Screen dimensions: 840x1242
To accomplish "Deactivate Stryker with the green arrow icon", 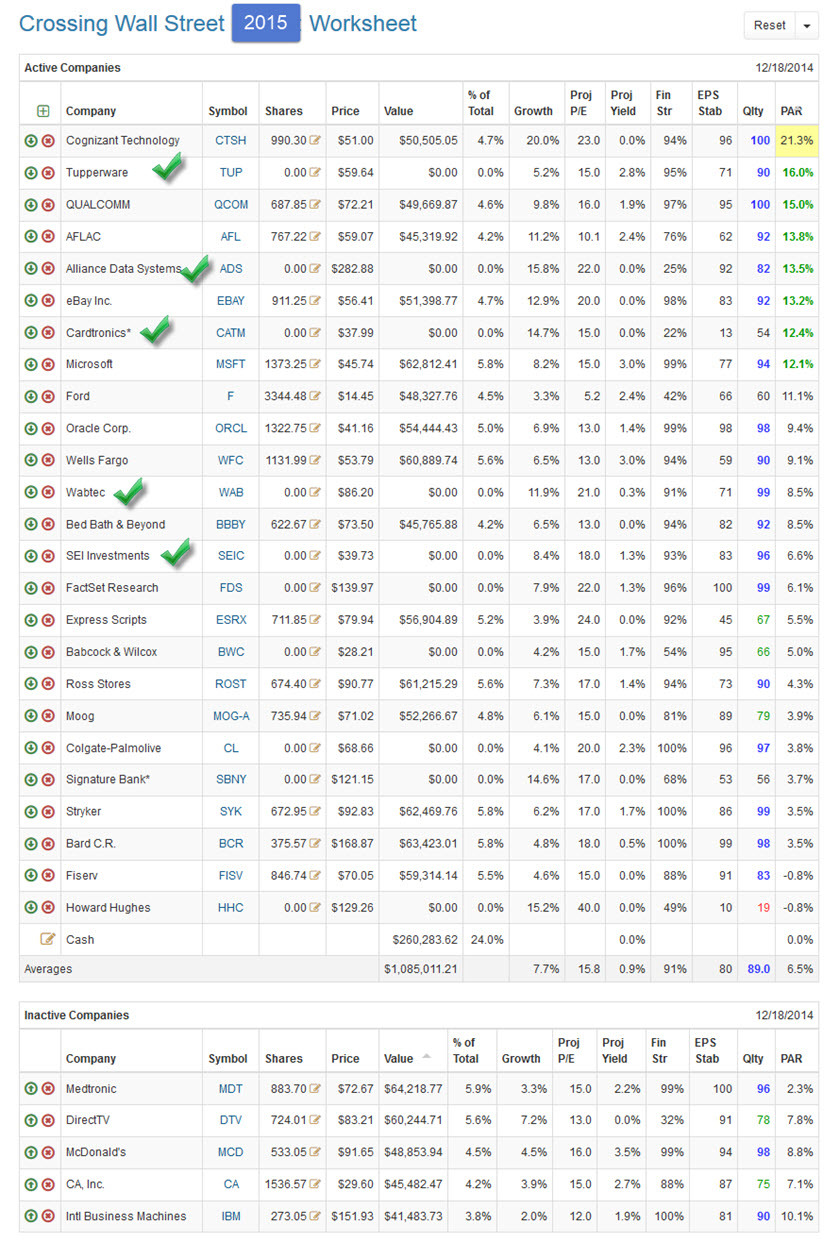I will pos(32,812).
